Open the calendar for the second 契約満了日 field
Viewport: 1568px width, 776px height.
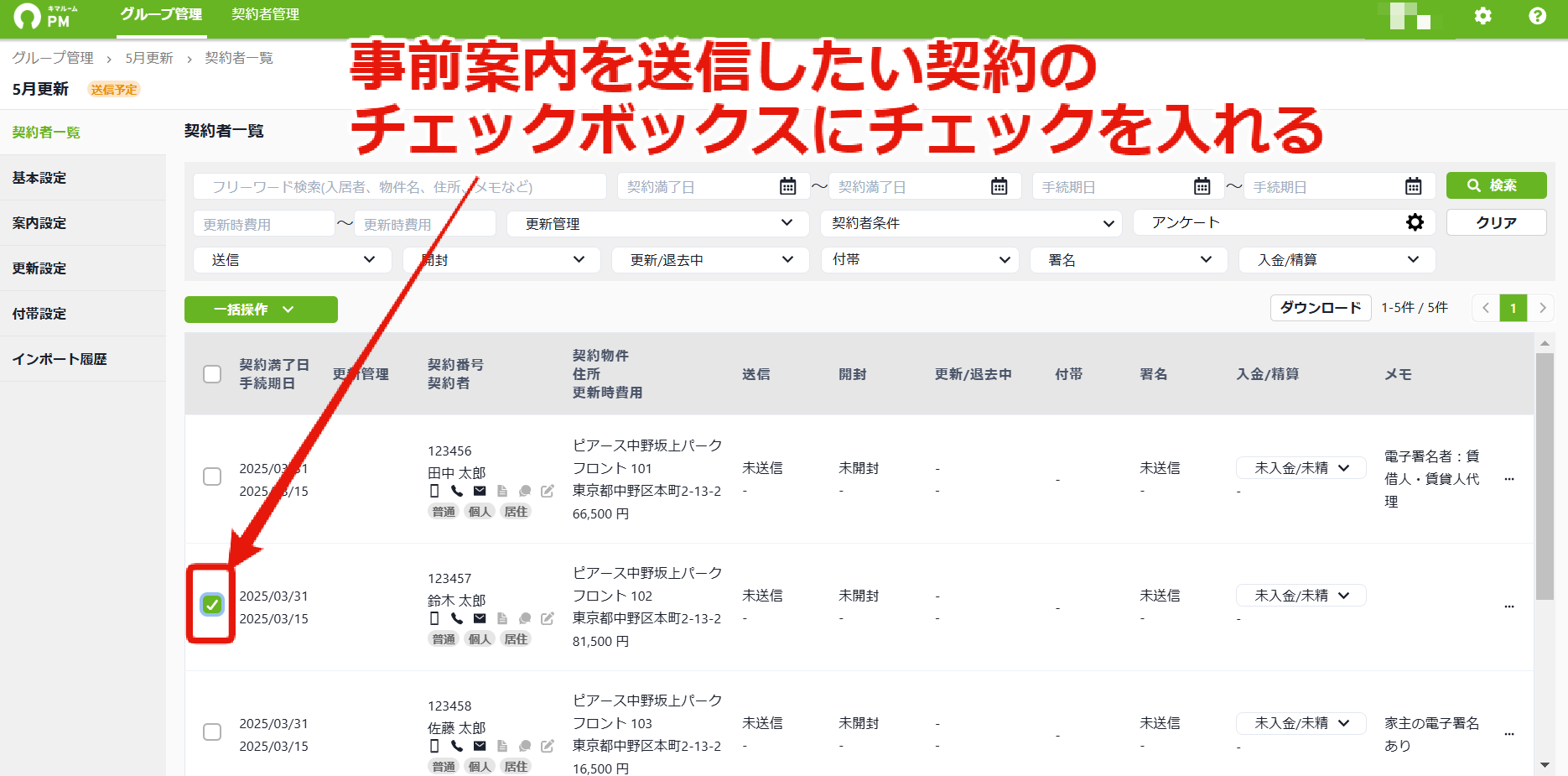click(x=999, y=186)
